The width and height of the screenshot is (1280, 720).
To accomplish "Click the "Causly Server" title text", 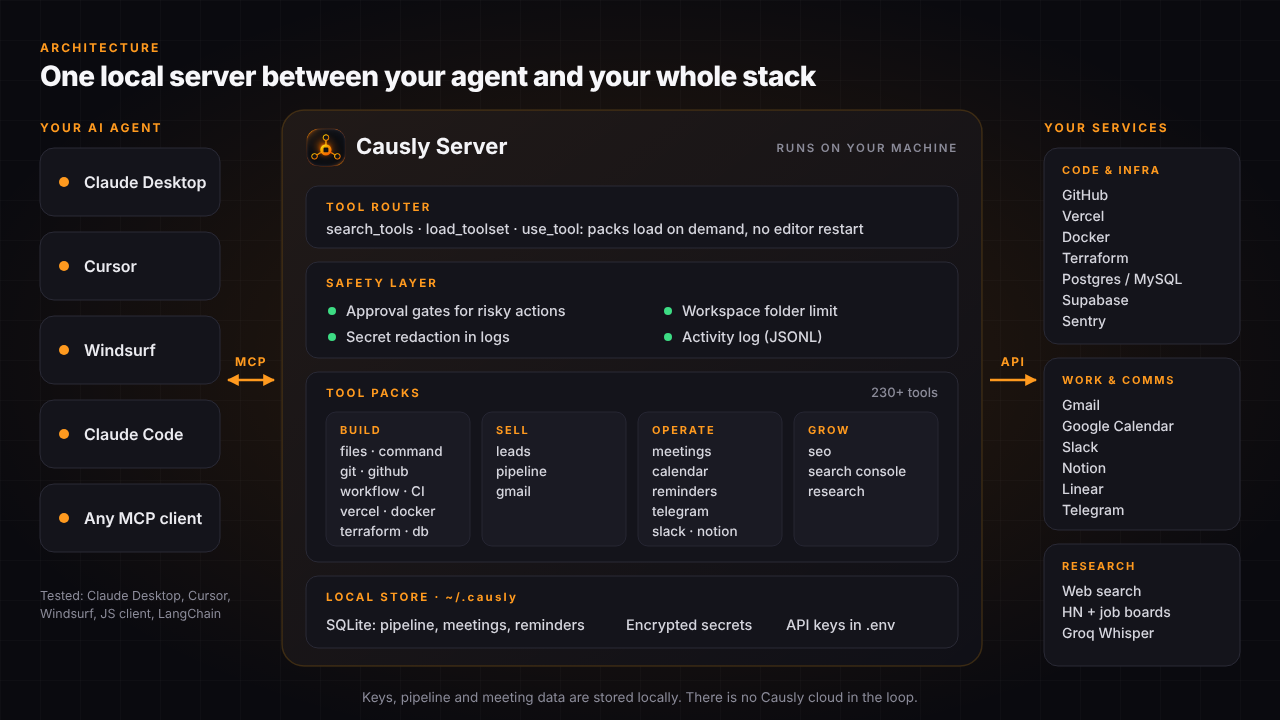I will (432, 147).
